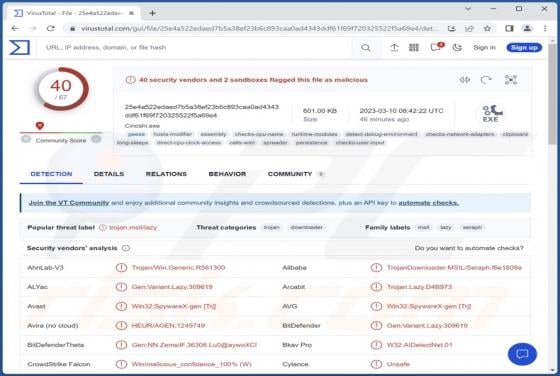This screenshot has width=560, height=376.
Task: Open the notifications comment icon
Action: click(436, 47)
